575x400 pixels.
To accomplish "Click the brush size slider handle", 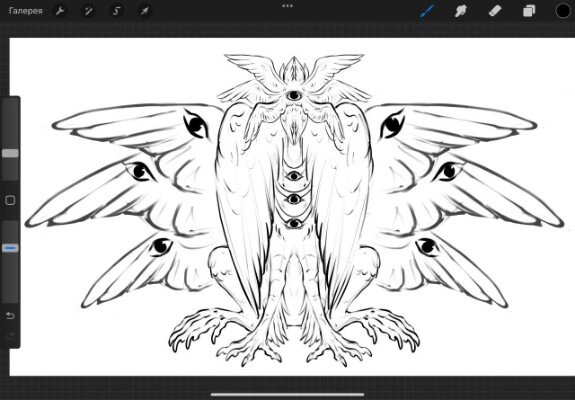I will click(x=10, y=153).
